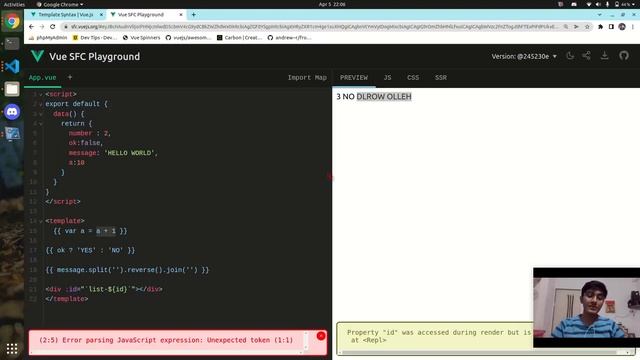Open the phpMyAdmin bookmark
This screenshot has height=360, width=640.
48,38
